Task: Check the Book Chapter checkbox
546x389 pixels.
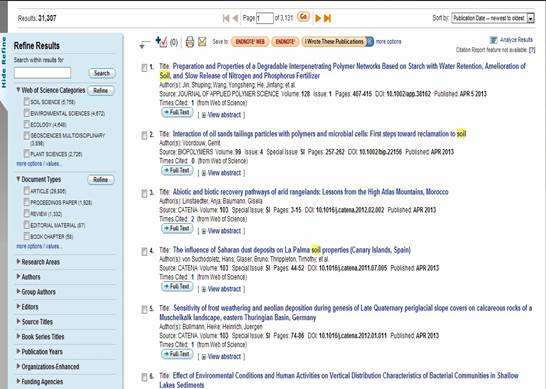Action: point(26,236)
